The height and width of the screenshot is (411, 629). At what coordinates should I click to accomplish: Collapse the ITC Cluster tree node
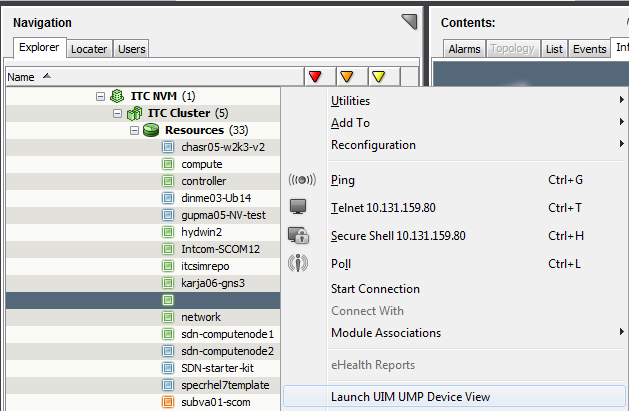[117, 114]
